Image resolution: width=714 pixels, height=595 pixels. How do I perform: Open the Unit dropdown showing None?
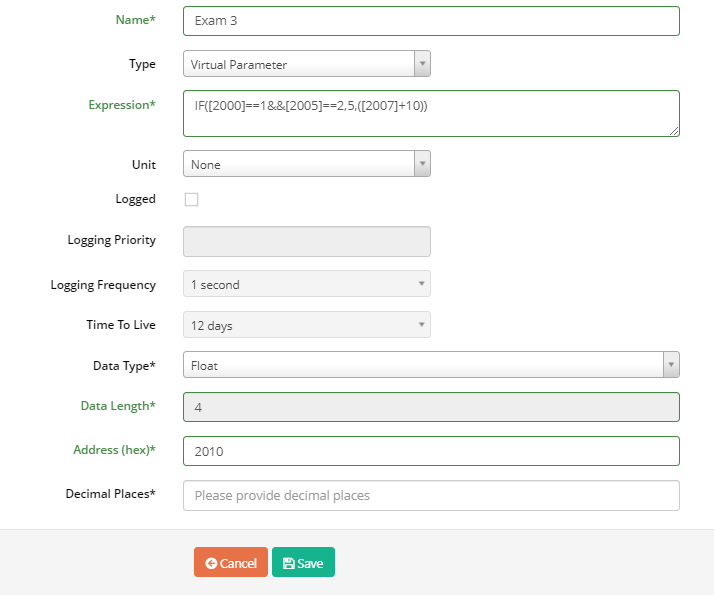point(306,163)
